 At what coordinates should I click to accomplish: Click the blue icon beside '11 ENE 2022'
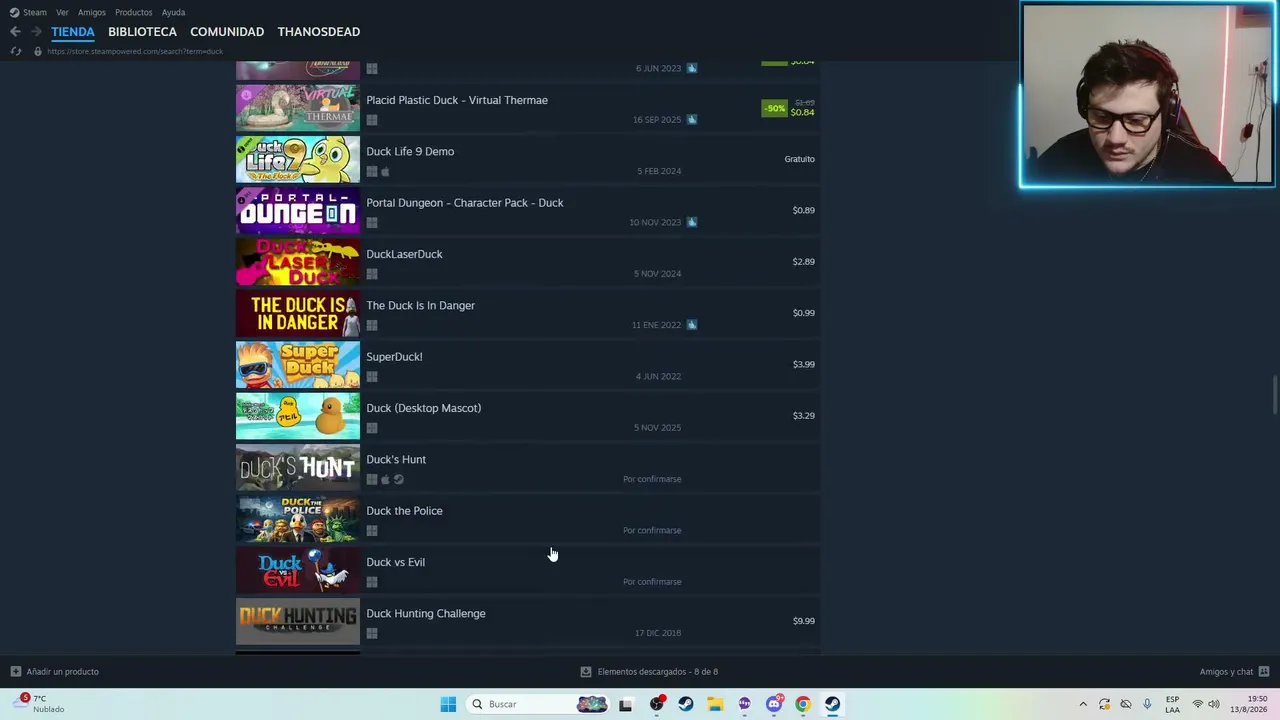pos(692,325)
